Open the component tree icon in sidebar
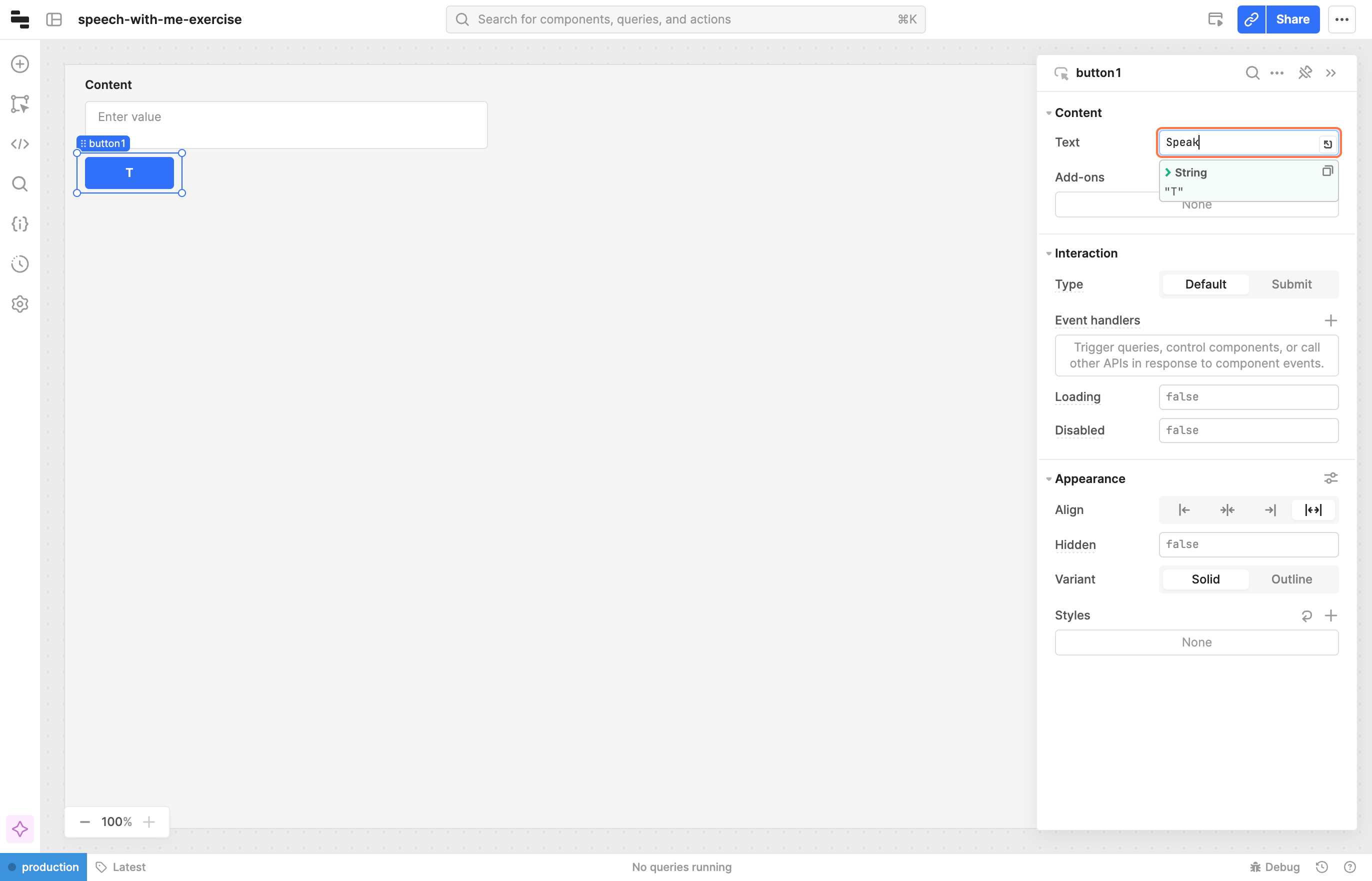 click(x=20, y=104)
